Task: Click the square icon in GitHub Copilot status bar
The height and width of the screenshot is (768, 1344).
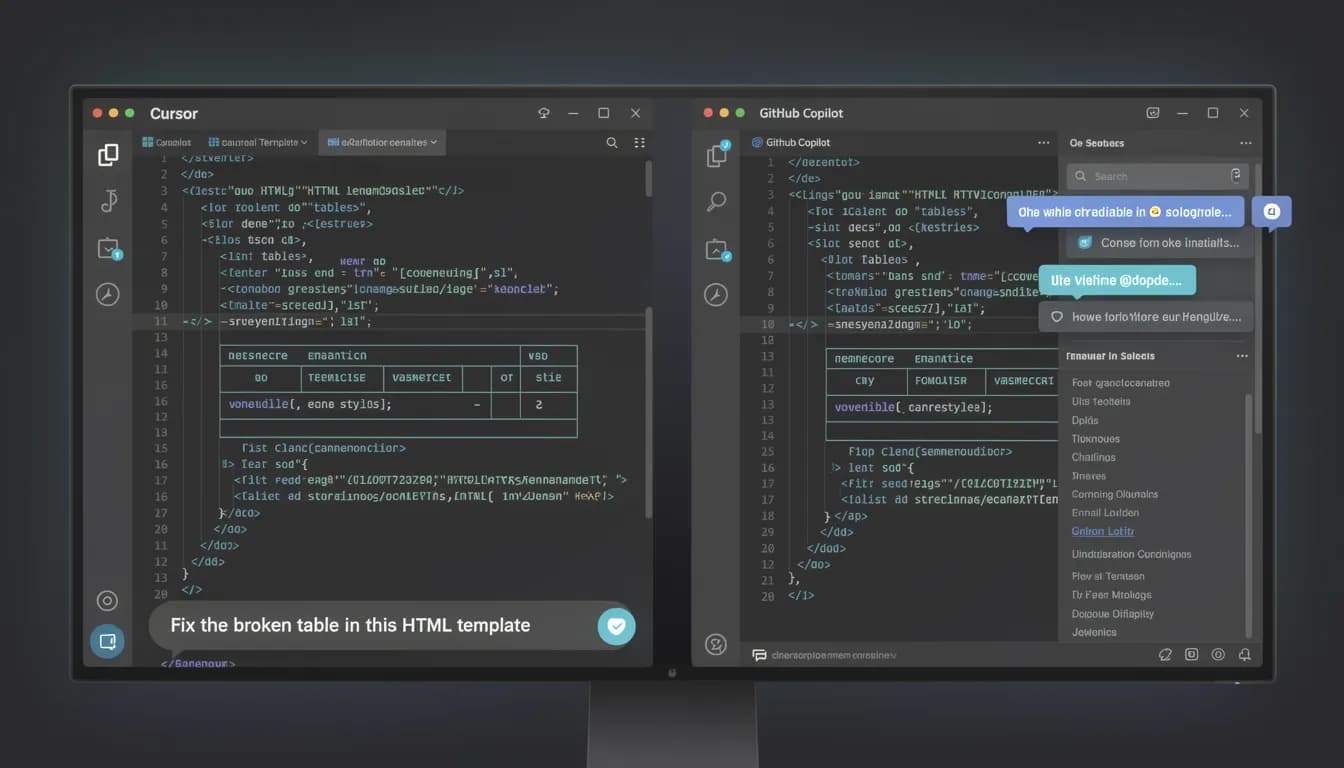Action: tap(1191, 655)
